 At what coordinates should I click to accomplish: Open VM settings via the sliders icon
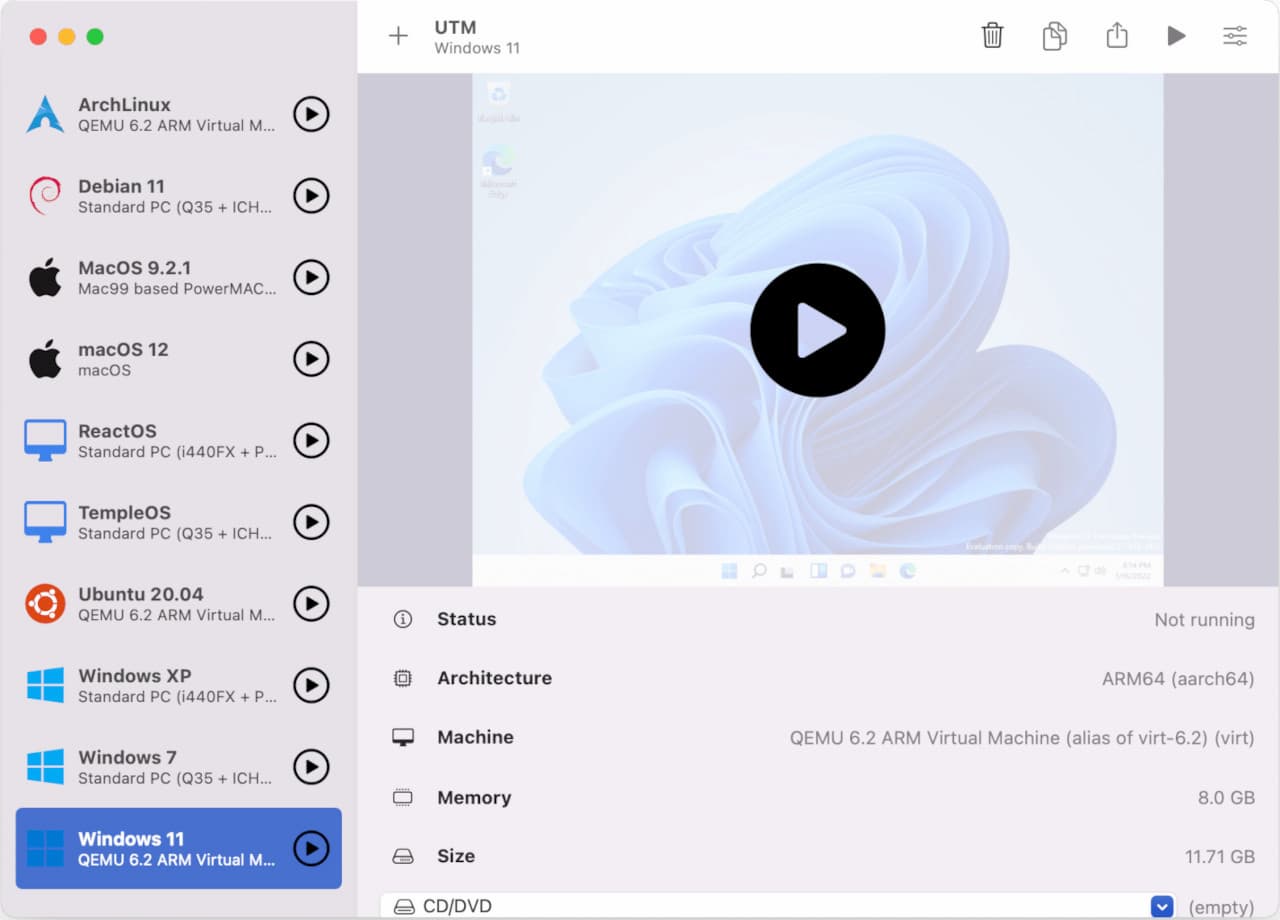(x=1235, y=36)
